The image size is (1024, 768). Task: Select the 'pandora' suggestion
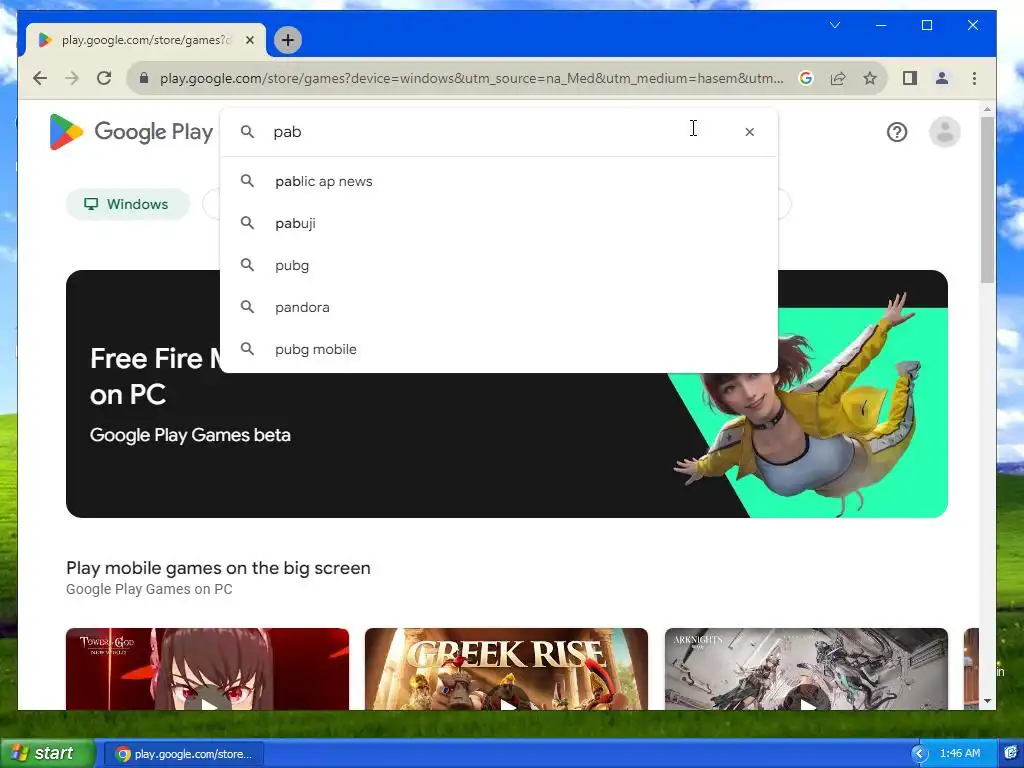click(x=500, y=307)
